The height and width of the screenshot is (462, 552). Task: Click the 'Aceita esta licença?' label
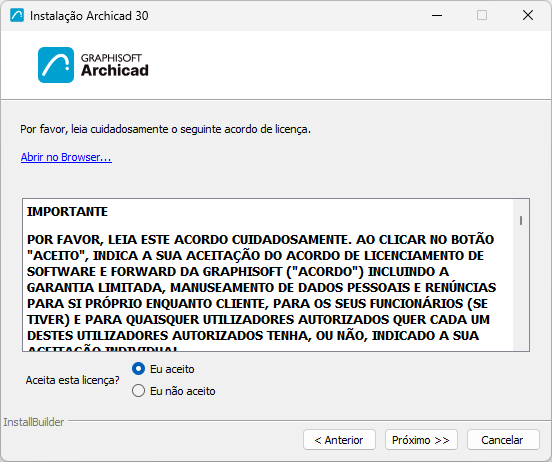click(x=73, y=380)
